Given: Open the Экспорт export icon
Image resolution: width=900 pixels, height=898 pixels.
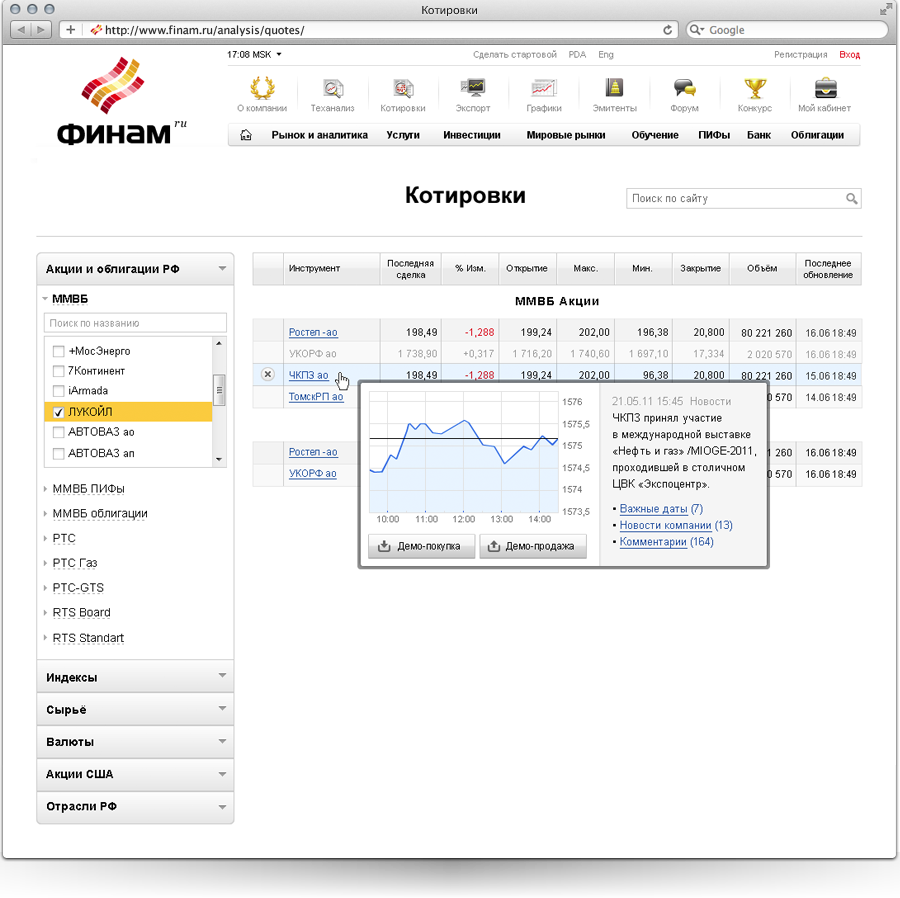Looking at the screenshot, I should pyautogui.click(x=472, y=89).
